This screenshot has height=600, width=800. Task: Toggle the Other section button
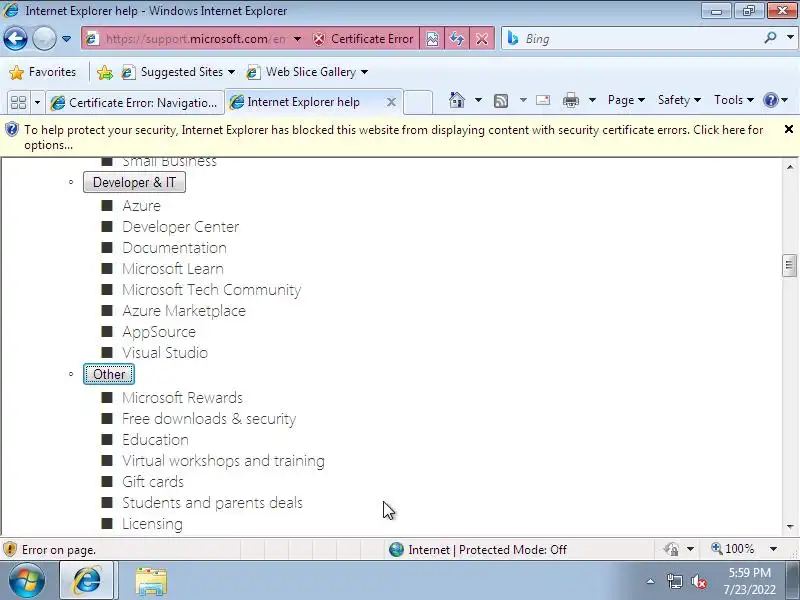tap(109, 374)
